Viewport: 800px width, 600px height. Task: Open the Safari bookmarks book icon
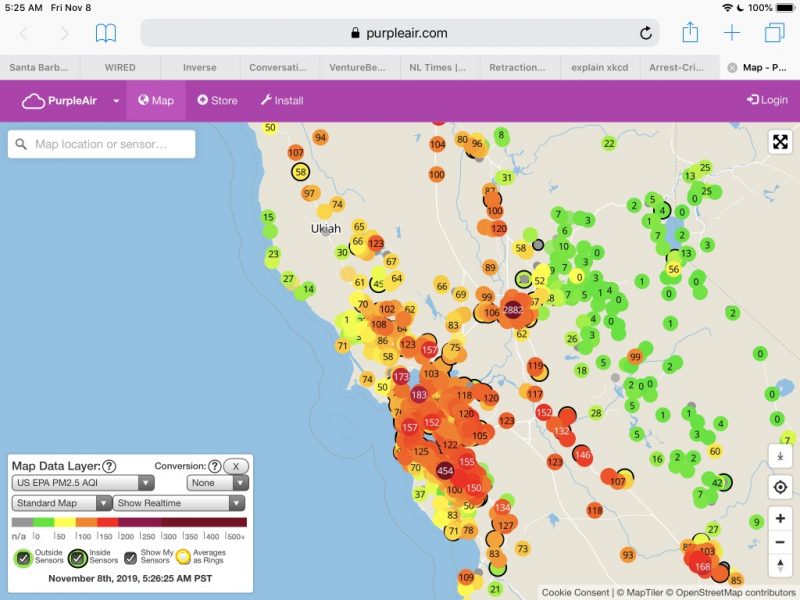(106, 33)
